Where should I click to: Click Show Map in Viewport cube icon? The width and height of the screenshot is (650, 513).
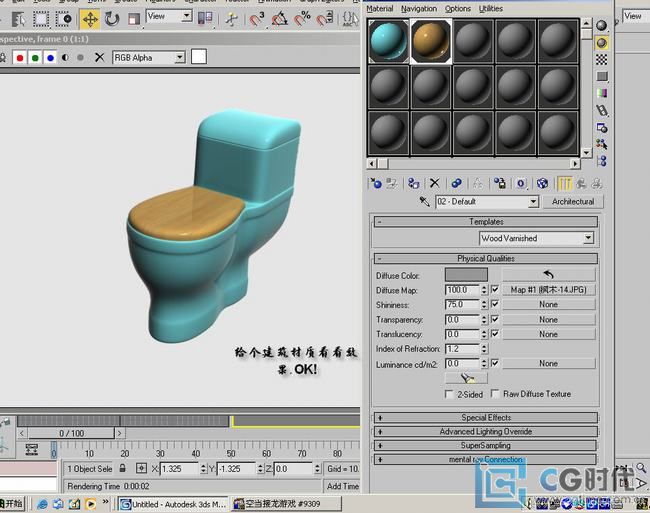pos(542,184)
